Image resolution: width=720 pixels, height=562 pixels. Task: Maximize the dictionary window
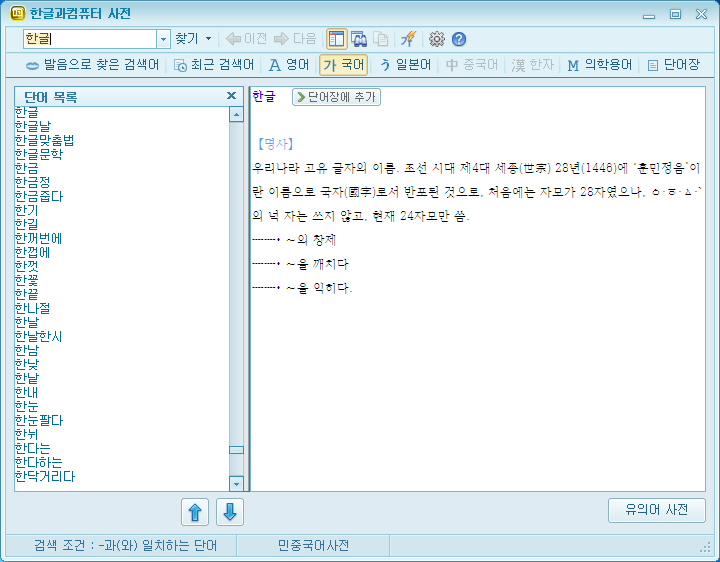[675, 14]
